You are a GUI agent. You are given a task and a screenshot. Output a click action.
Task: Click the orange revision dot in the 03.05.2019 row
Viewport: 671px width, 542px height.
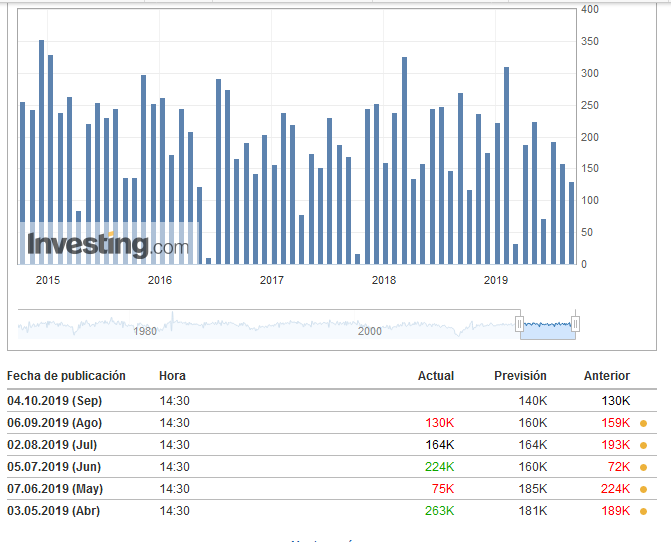click(643, 511)
